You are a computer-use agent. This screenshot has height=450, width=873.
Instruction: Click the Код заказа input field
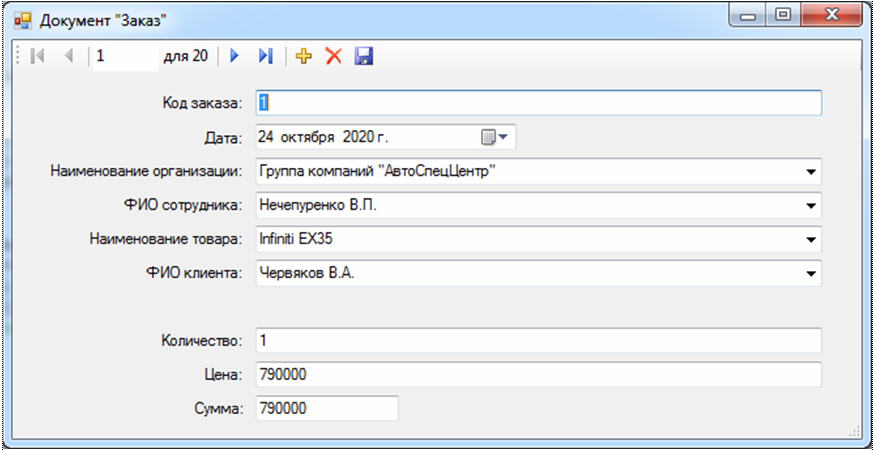538,103
